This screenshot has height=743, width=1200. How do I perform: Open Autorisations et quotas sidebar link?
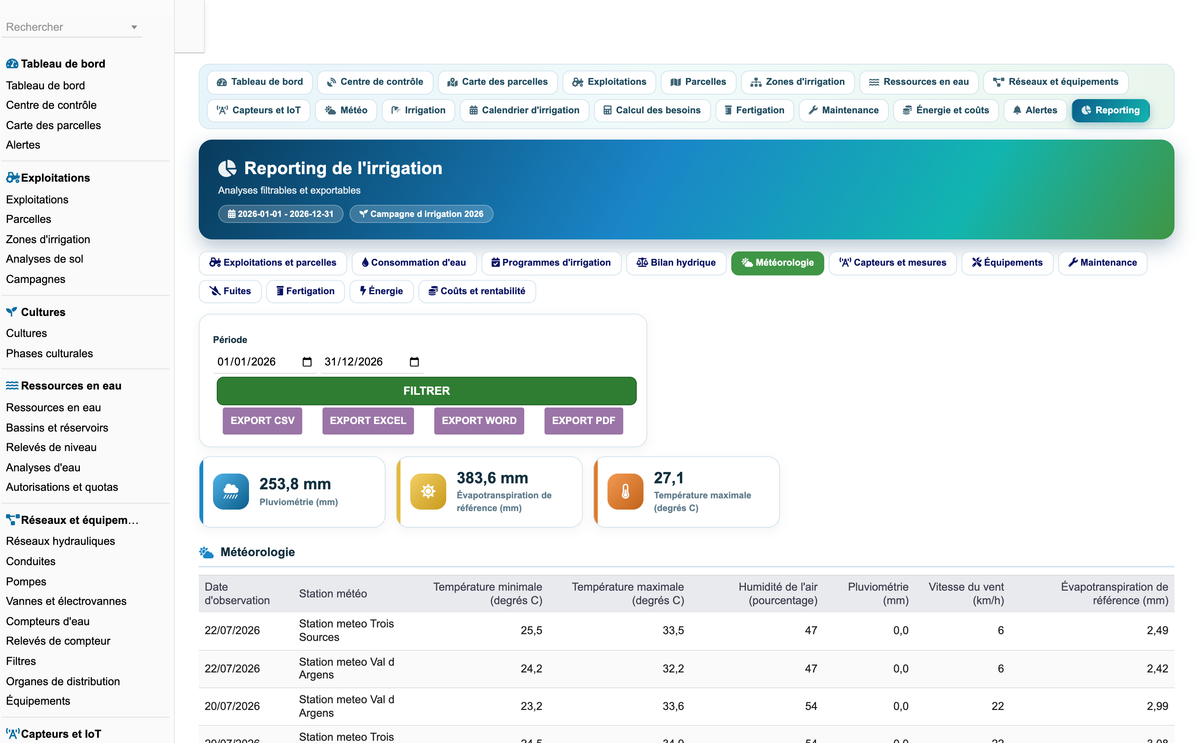62,487
